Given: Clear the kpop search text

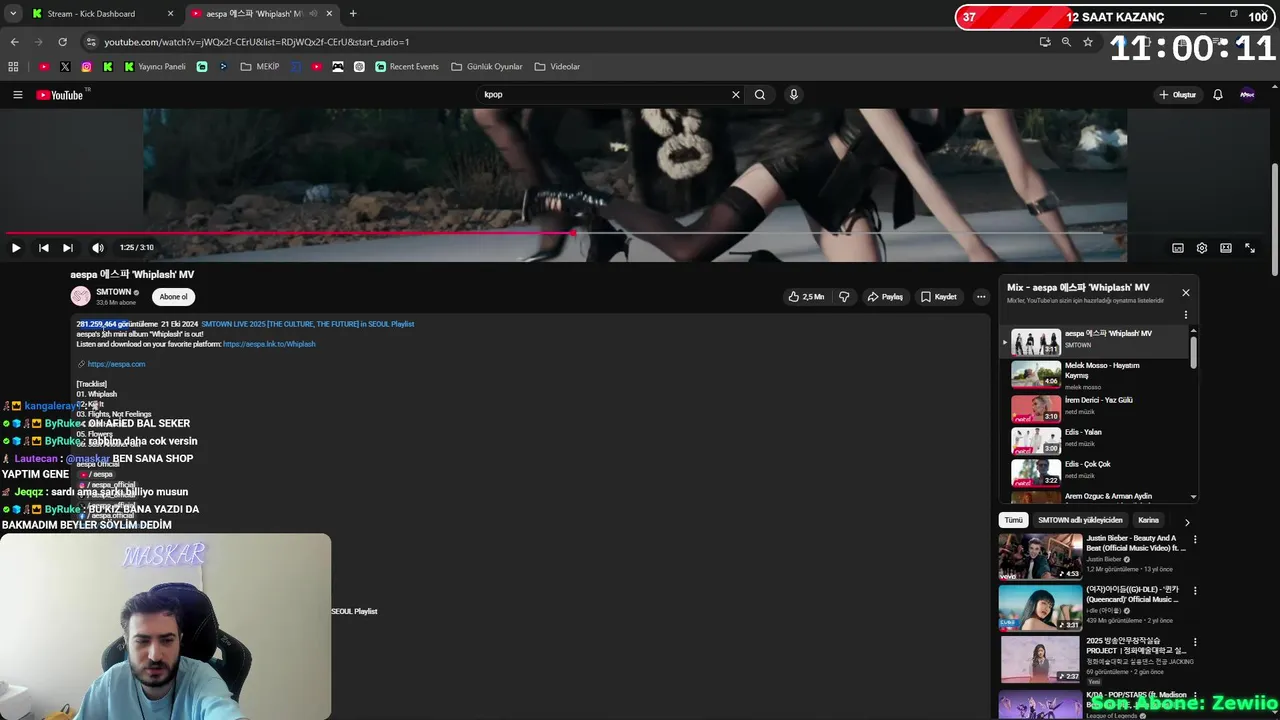Looking at the screenshot, I should pyautogui.click(x=736, y=95).
